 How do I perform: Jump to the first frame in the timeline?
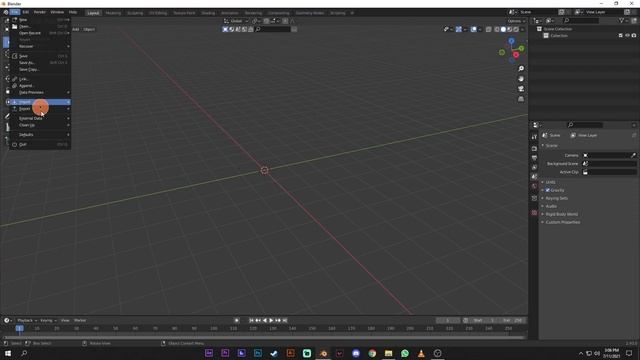coord(251,320)
